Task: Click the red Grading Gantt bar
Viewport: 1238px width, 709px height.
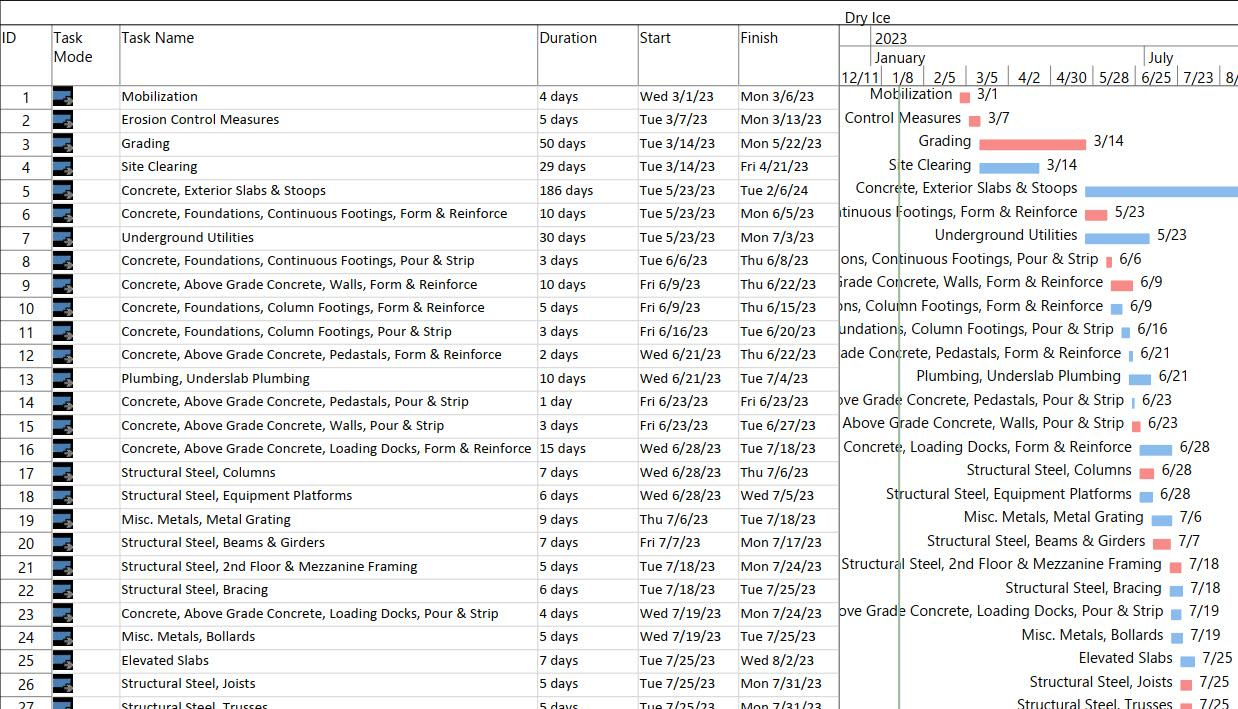Action: (x=1032, y=144)
